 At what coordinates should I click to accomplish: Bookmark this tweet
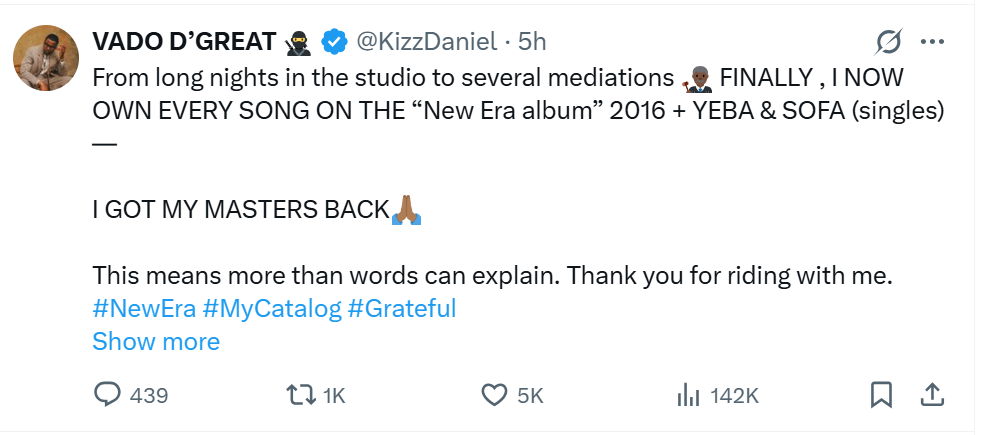881,395
